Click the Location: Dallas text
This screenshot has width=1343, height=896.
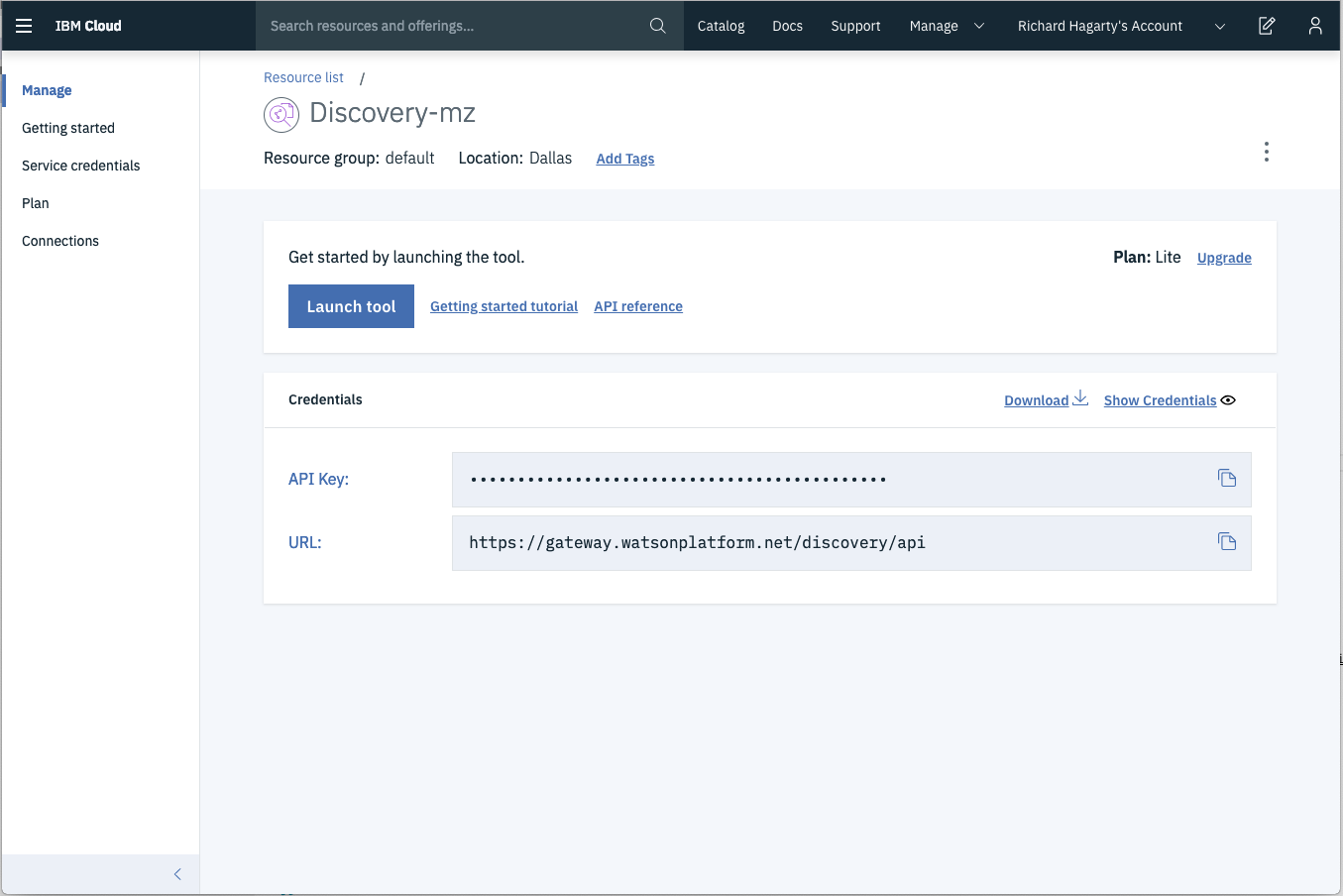(515, 159)
